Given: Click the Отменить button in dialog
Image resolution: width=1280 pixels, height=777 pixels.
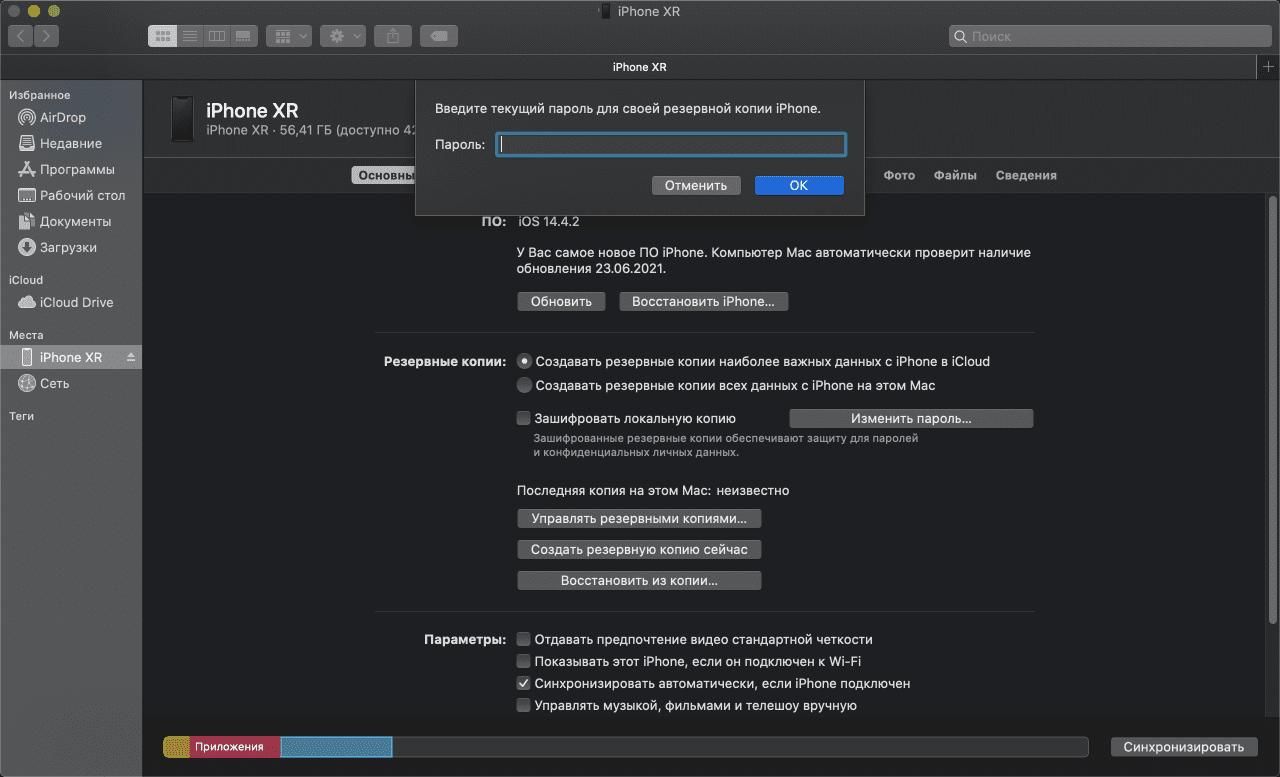Looking at the screenshot, I should 696,186.
